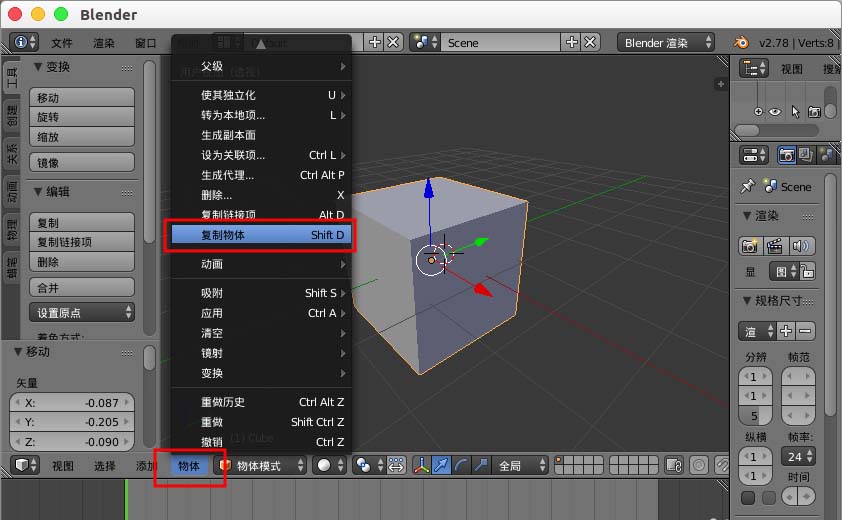The width and height of the screenshot is (842, 520).
Task: Click the 镜像 button
Action: click(x=82, y=162)
